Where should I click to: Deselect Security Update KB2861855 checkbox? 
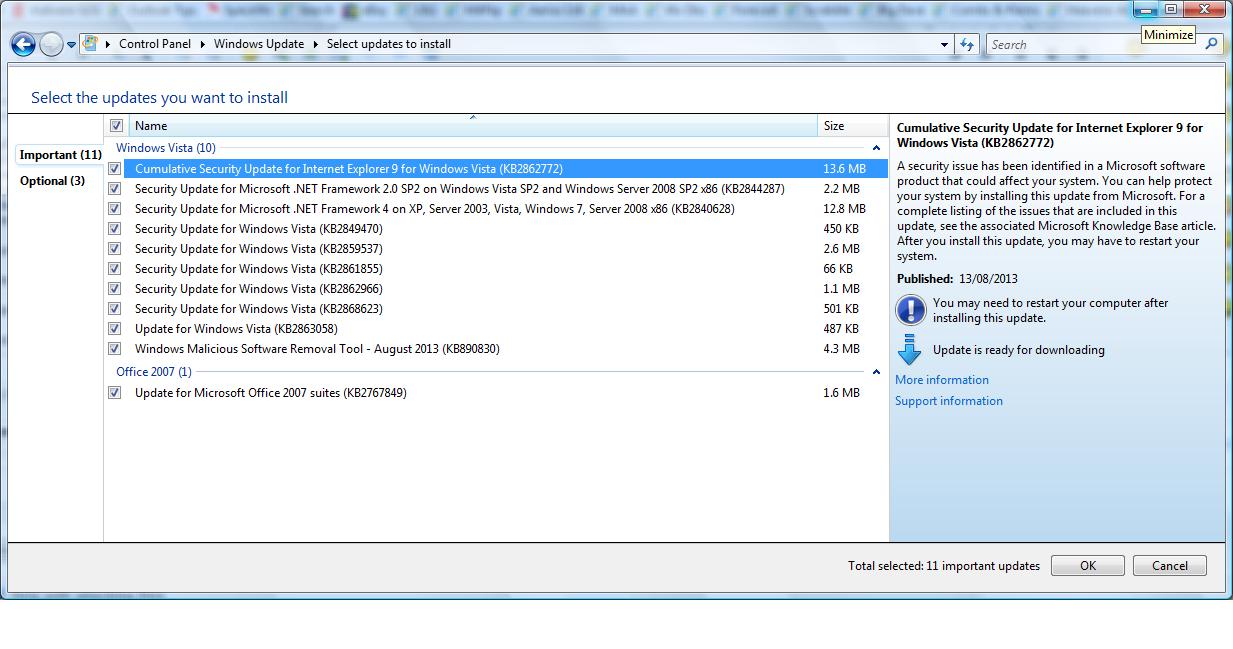coord(114,269)
